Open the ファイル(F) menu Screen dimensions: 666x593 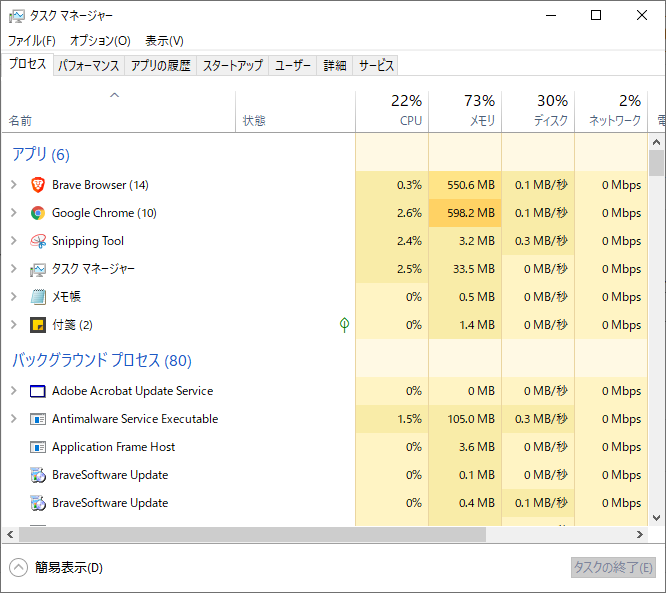click(32, 41)
